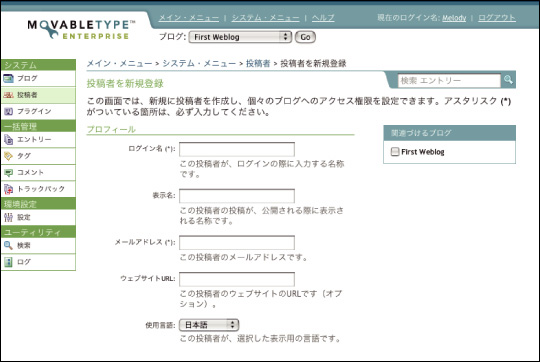Image resolution: width=540 pixels, height=362 pixels.
Task: Open エントリー via its sidebar icon
Action: pos(8,139)
